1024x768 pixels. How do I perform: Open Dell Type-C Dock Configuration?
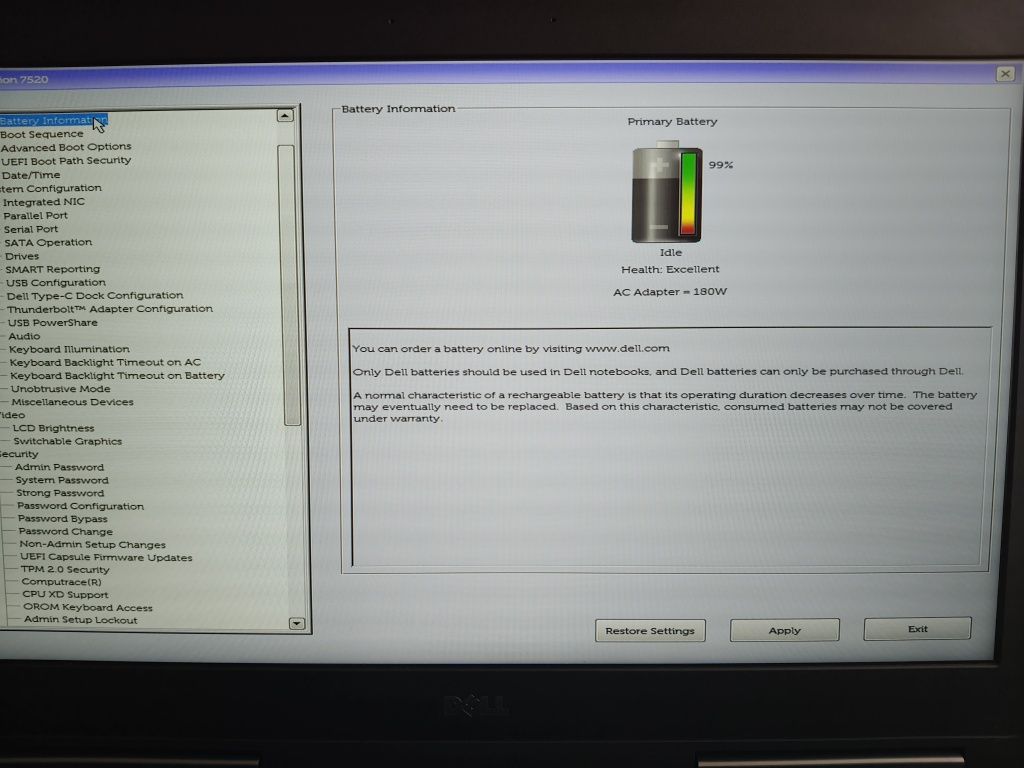click(x=95, y=296)
